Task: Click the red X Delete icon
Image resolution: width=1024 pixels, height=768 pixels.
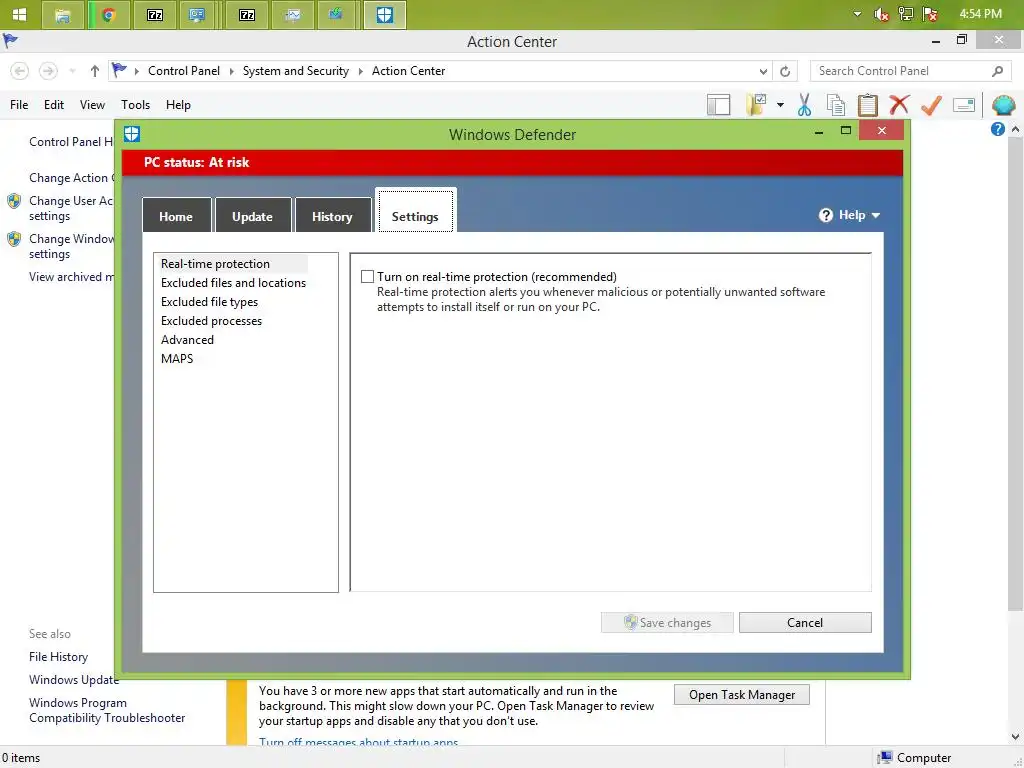Action: (899, 104)
